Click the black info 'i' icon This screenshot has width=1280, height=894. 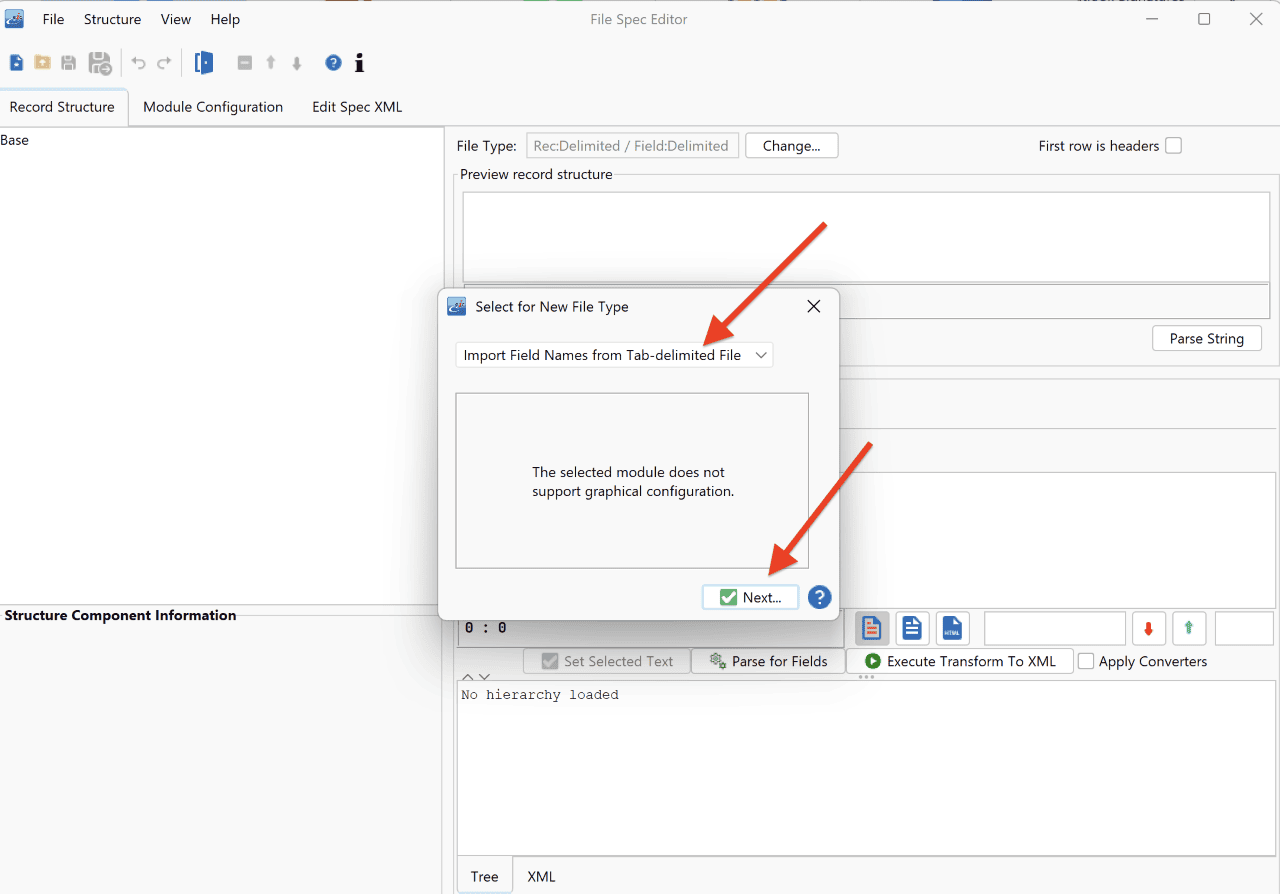tap(359, 63)
